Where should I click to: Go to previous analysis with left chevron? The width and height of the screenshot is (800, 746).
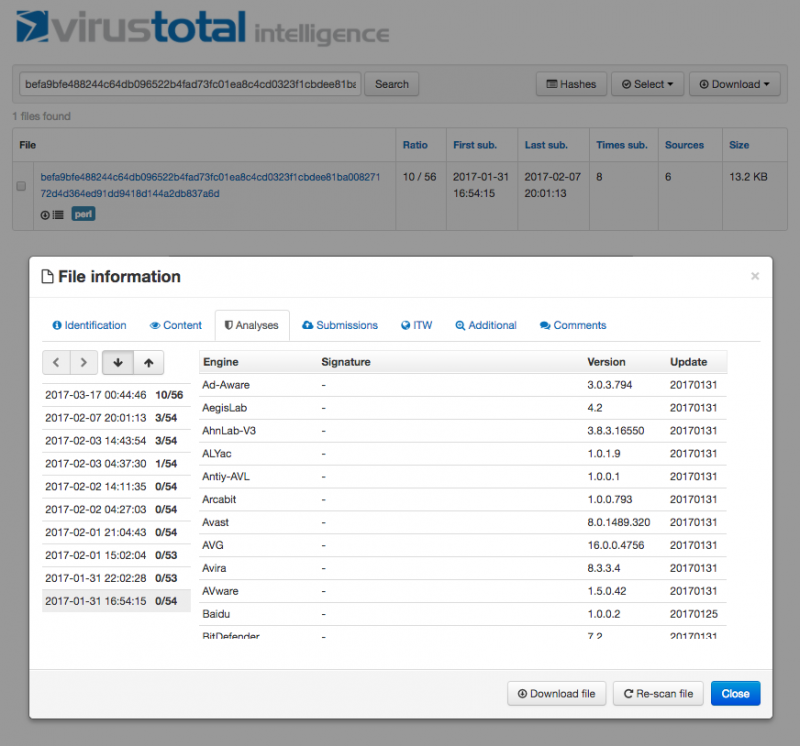(56, 362)
